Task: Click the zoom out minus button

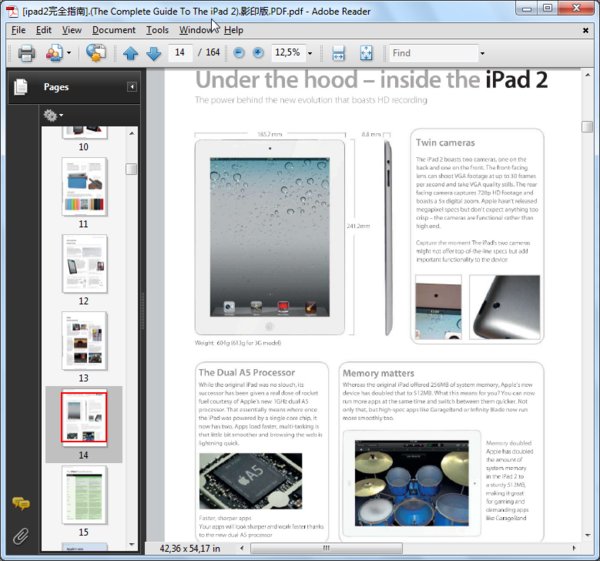Action: (x=239, y=53)
